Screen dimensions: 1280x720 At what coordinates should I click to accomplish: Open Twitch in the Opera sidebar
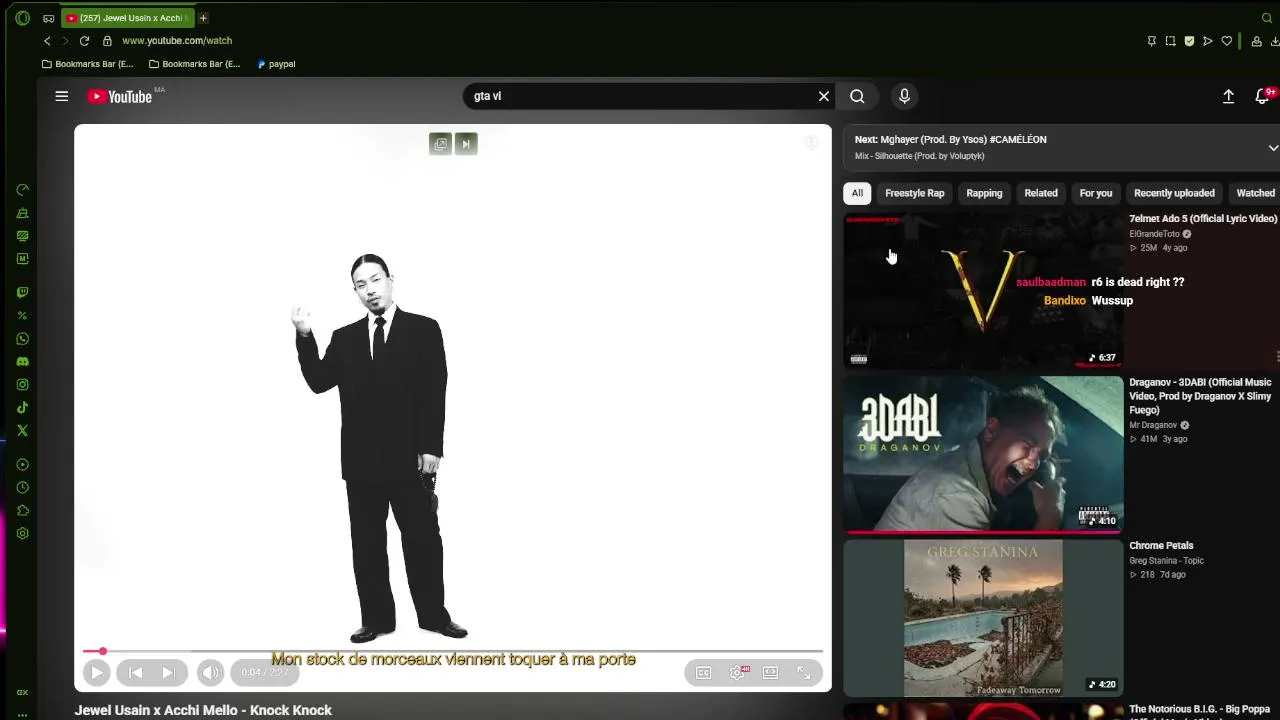pyautogui.click(x=22, y=293)
